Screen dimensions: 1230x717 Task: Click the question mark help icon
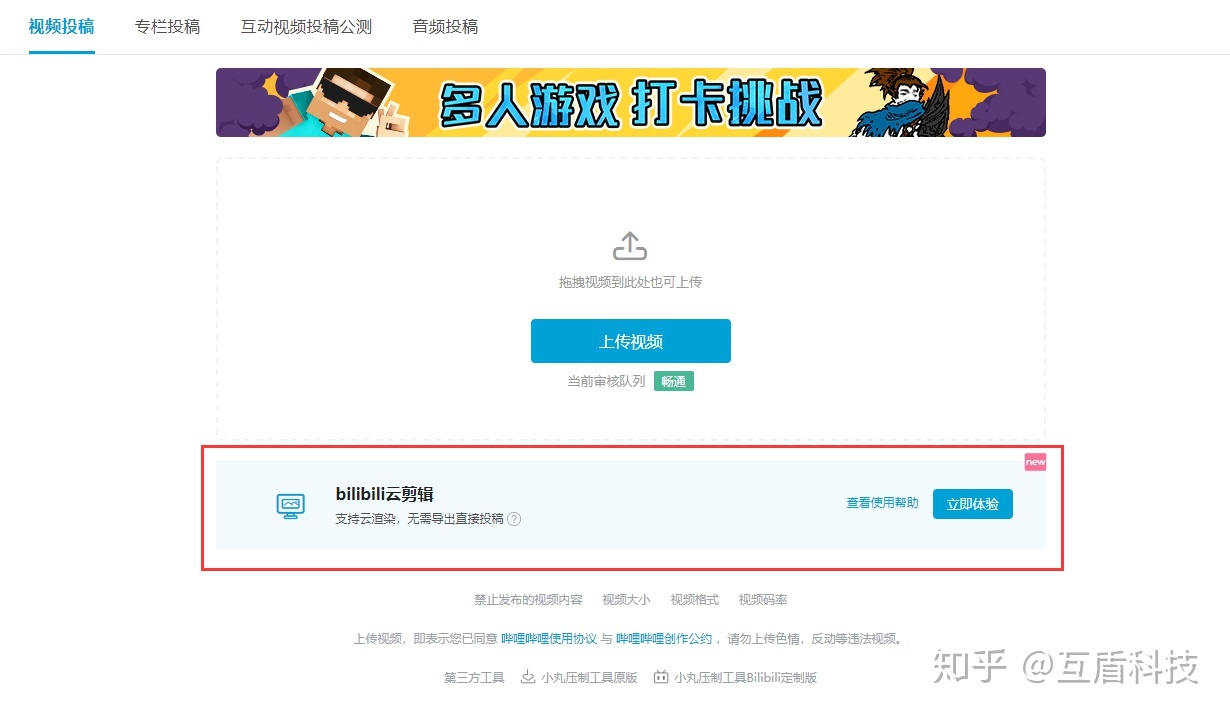coord(514,519)
